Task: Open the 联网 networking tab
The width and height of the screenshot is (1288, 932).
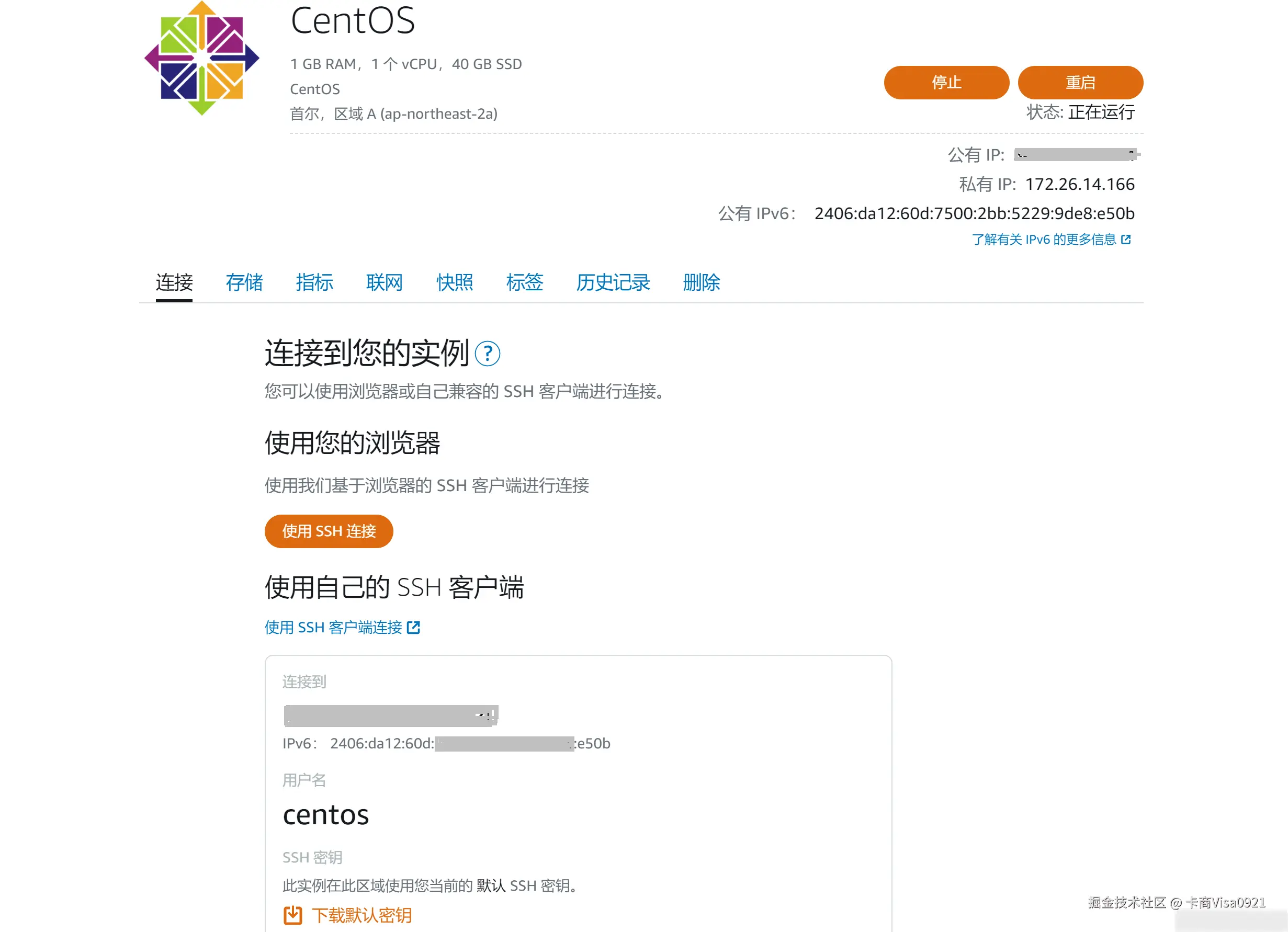Action: click(384, 282)
